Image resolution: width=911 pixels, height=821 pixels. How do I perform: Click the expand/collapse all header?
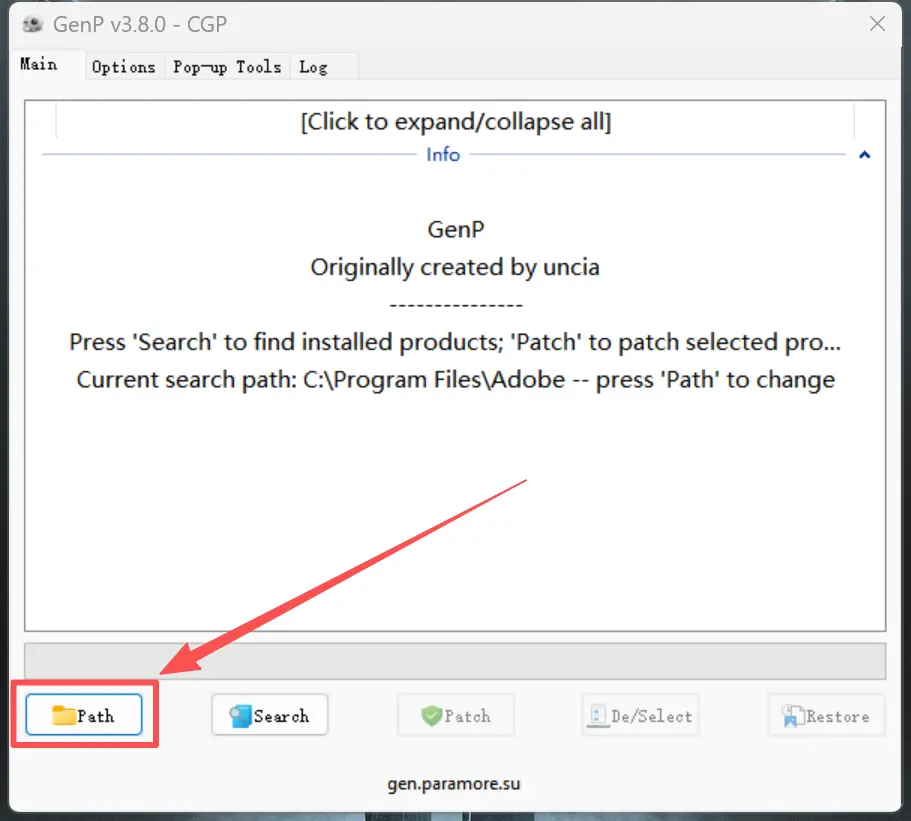(456, 121)
